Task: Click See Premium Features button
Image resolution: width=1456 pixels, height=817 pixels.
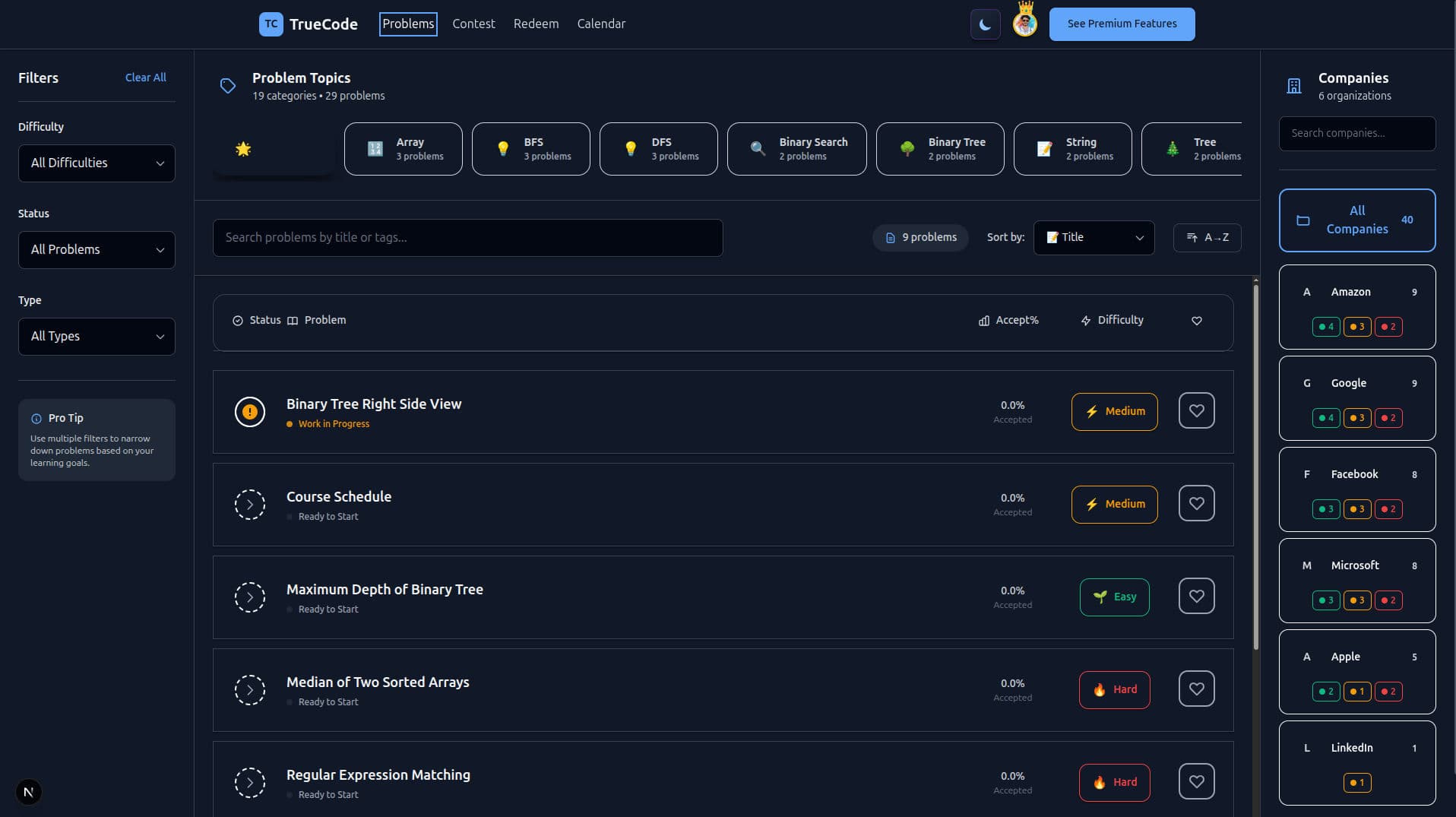Action: pyautogui.click(x=1122, y=24)
